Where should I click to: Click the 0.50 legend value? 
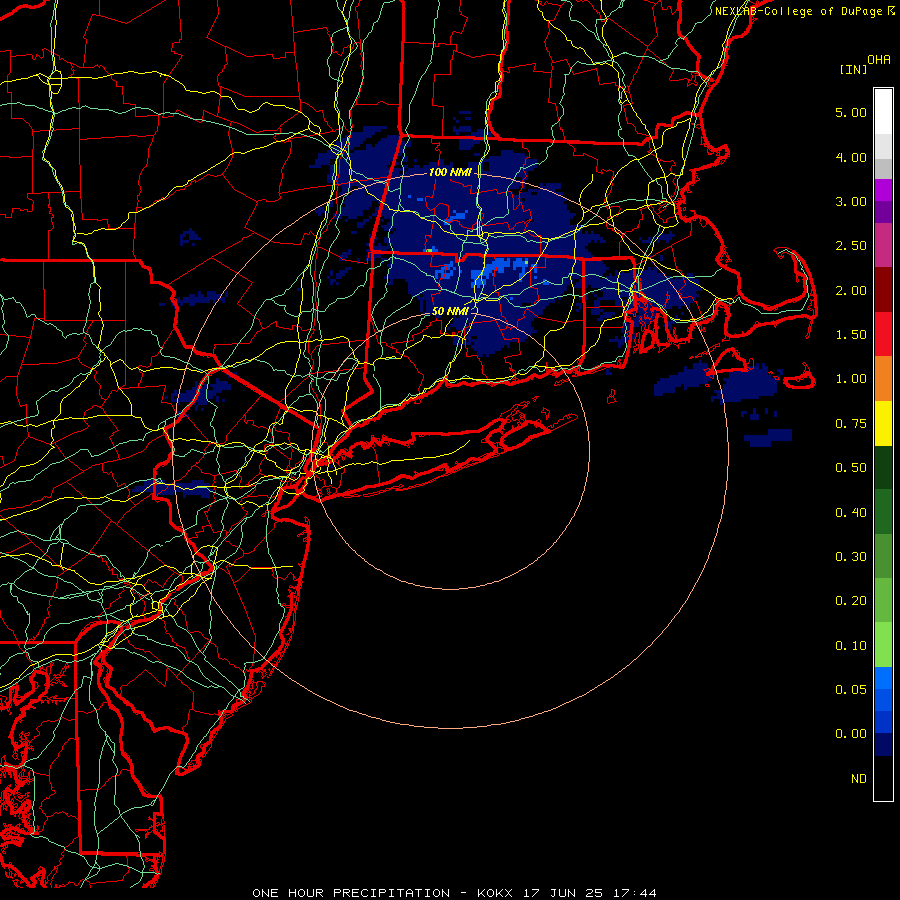point(851,468)
